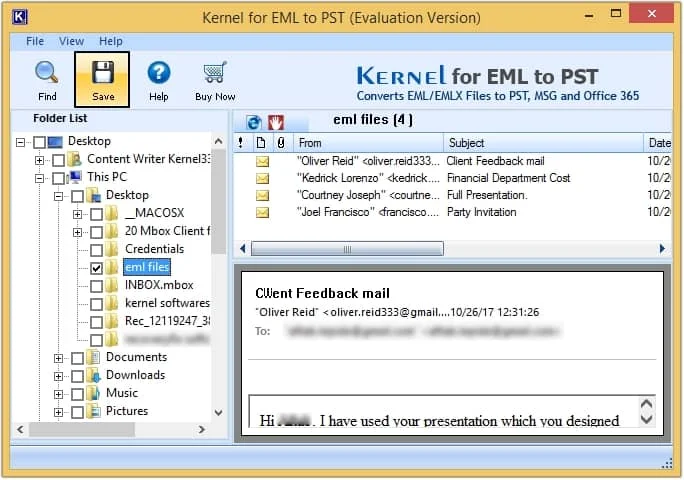Click the email list right scroll arrow
Screen dimensions: 684x480
click(662, 249)
